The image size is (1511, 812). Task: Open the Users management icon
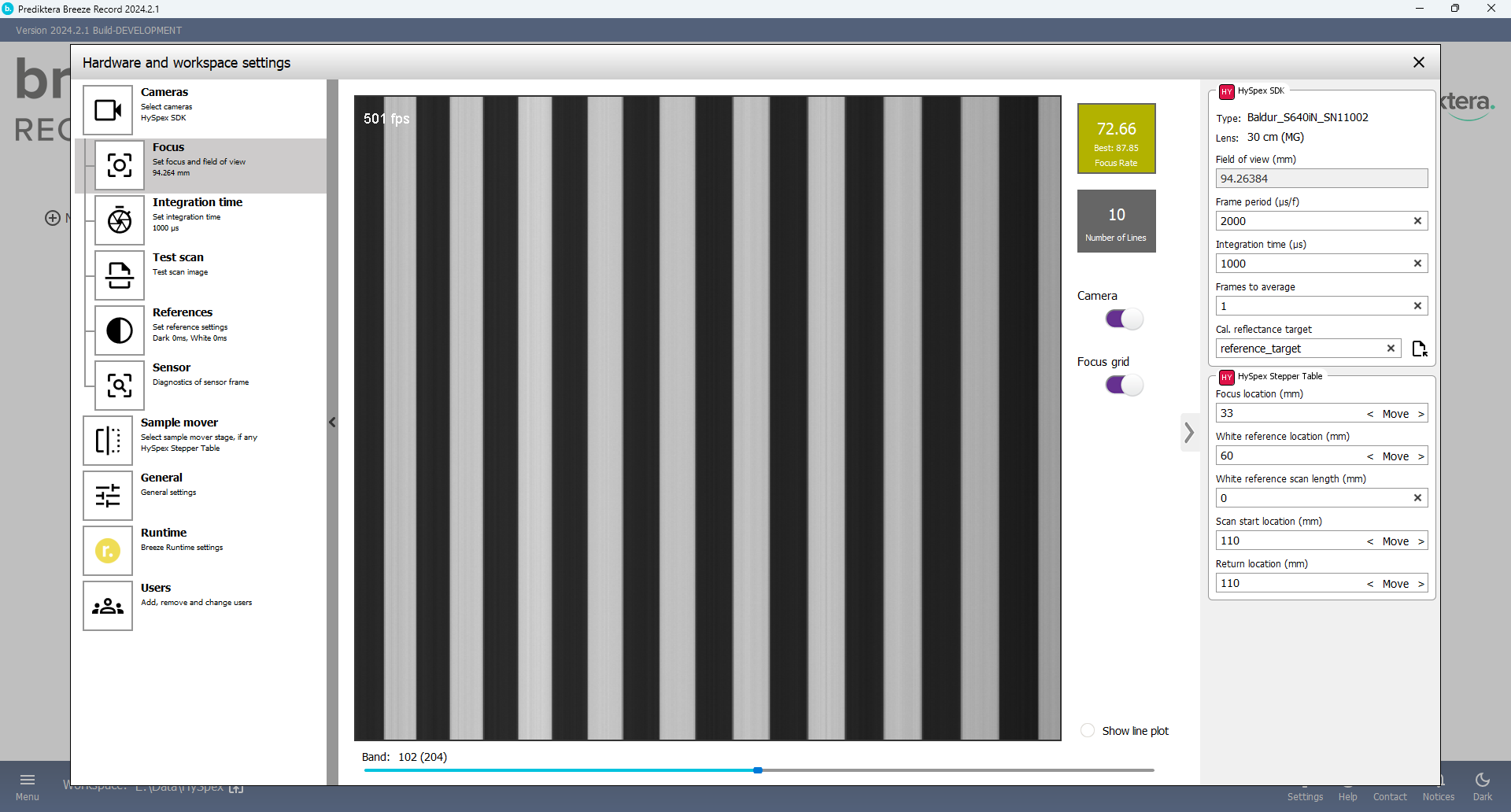tap(108, 606)
